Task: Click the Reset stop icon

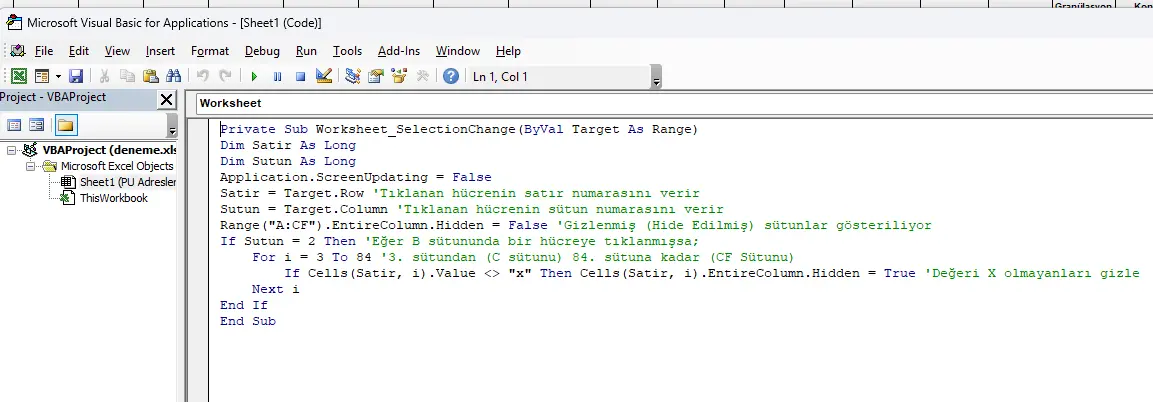Action: [300, 76]
